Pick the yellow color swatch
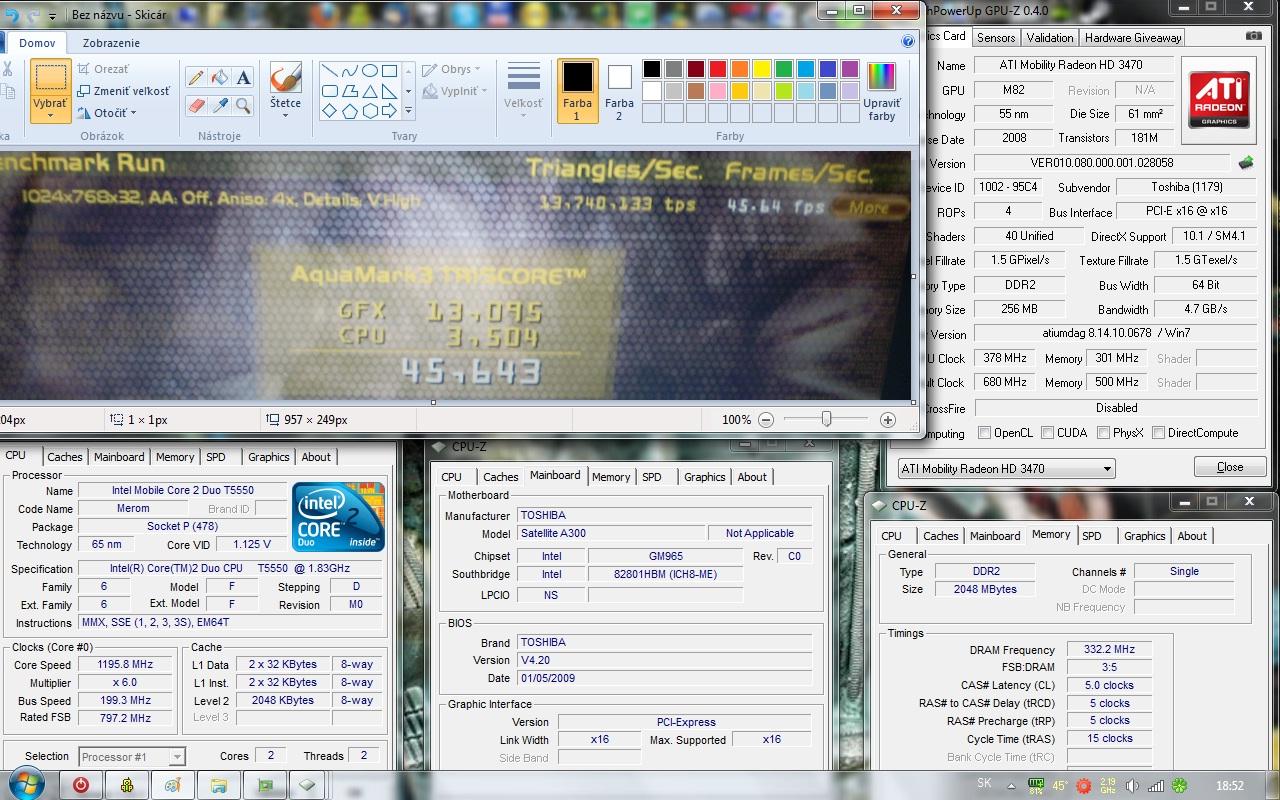The height and width of the screenshot is (800, 1280). point(761,69)
